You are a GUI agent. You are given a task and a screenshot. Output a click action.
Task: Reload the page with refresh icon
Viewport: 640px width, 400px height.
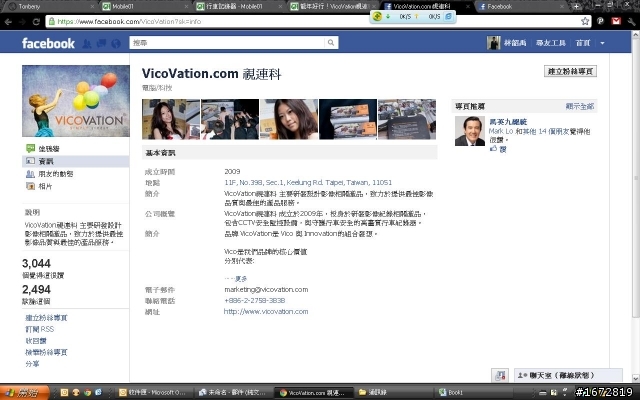(x=36, y=22)
